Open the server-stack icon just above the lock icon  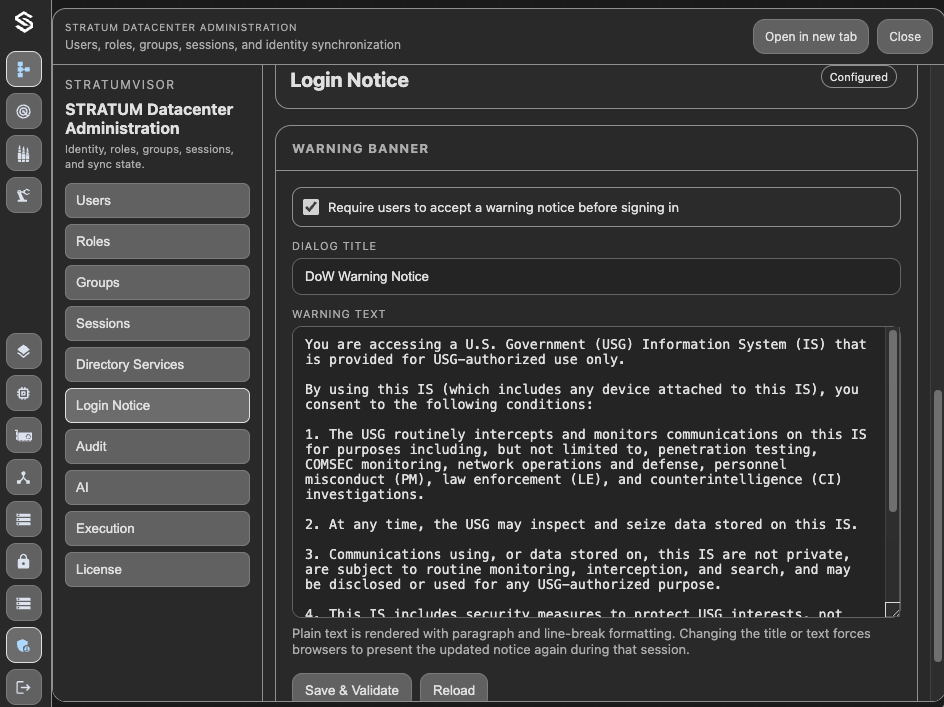click(24, 519)
